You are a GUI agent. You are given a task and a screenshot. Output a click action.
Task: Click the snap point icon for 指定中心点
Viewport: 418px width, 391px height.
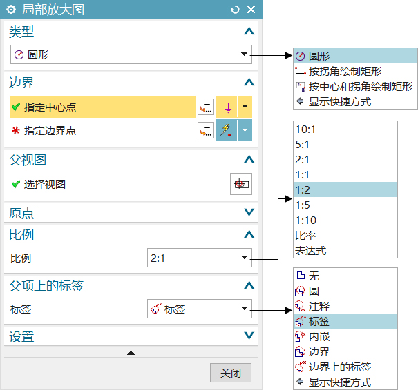pyautogui.click(x=227, y=107)
